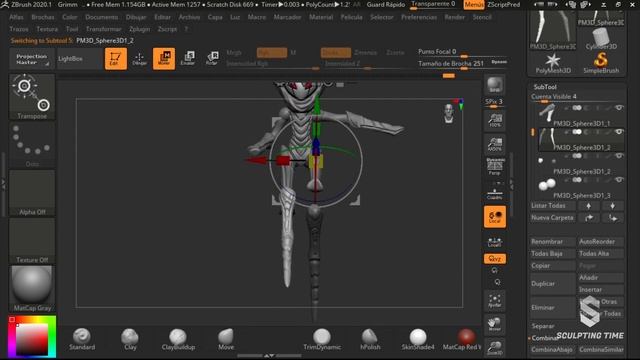Image resolution: width=640 pixels, height=360 pixels.
Task: Select the TrimDynamic brush
Action: (322, 339)
